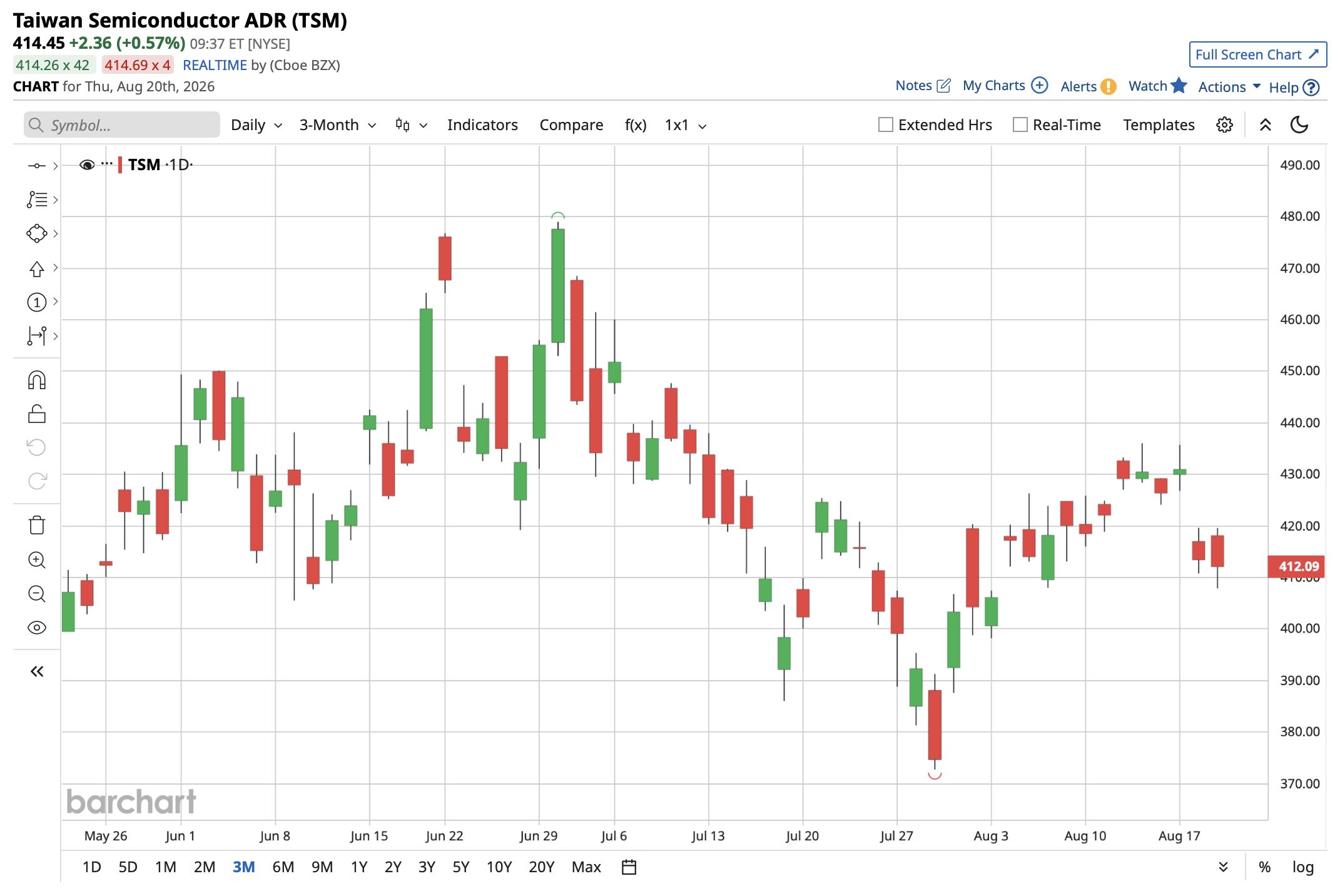
Task: Add TSM to Watch list
Action: pos(1157,86)
